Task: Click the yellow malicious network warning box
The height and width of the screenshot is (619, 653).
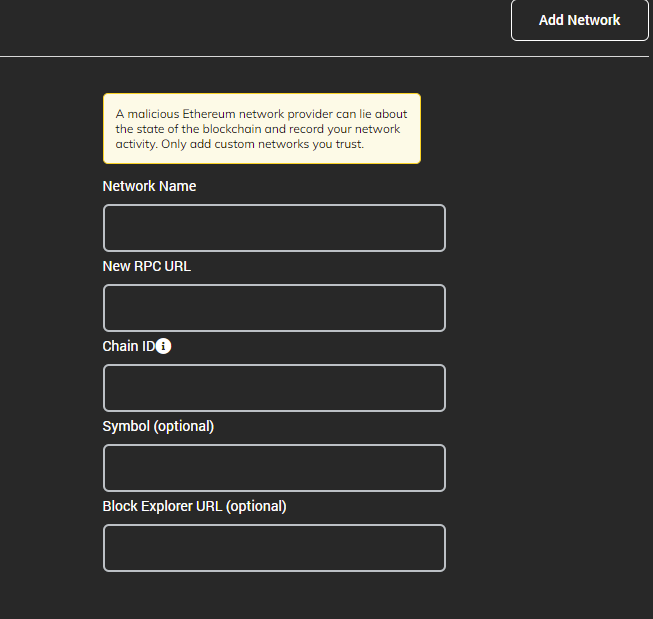Action: click(x=262, y=128)
